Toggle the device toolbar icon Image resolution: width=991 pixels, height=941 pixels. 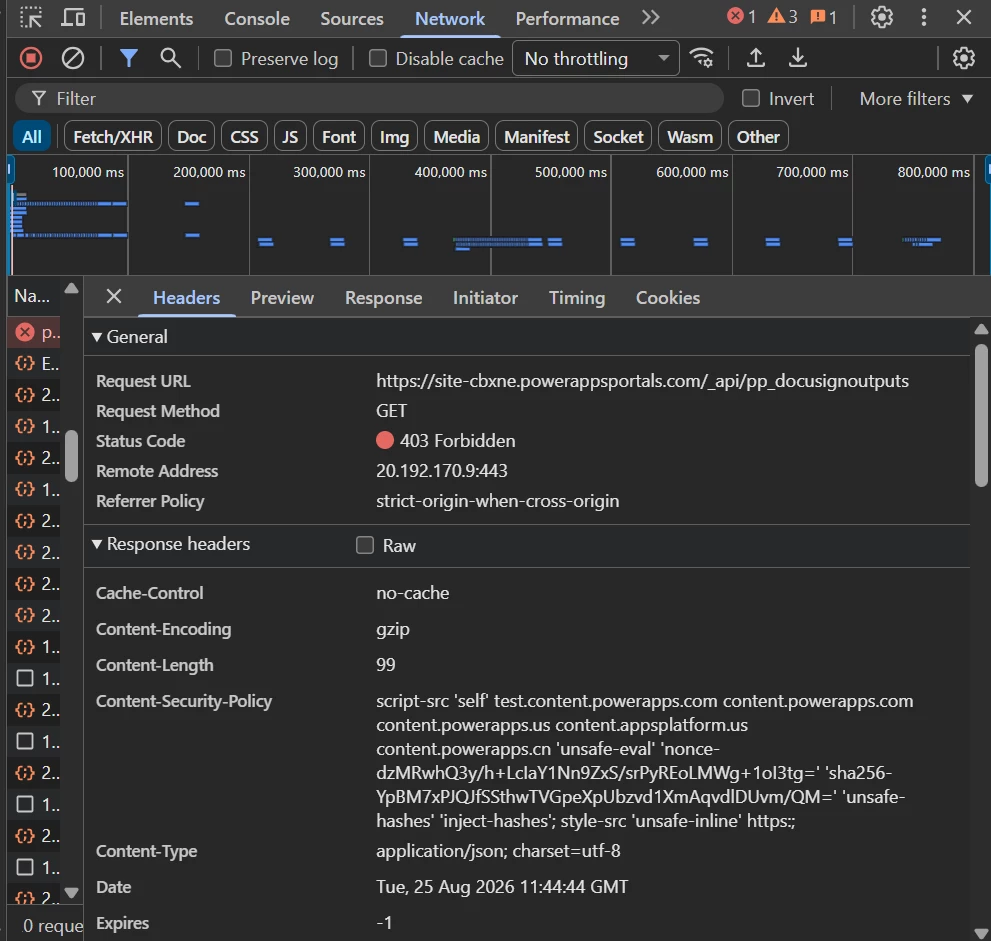(x=73, y=18)
